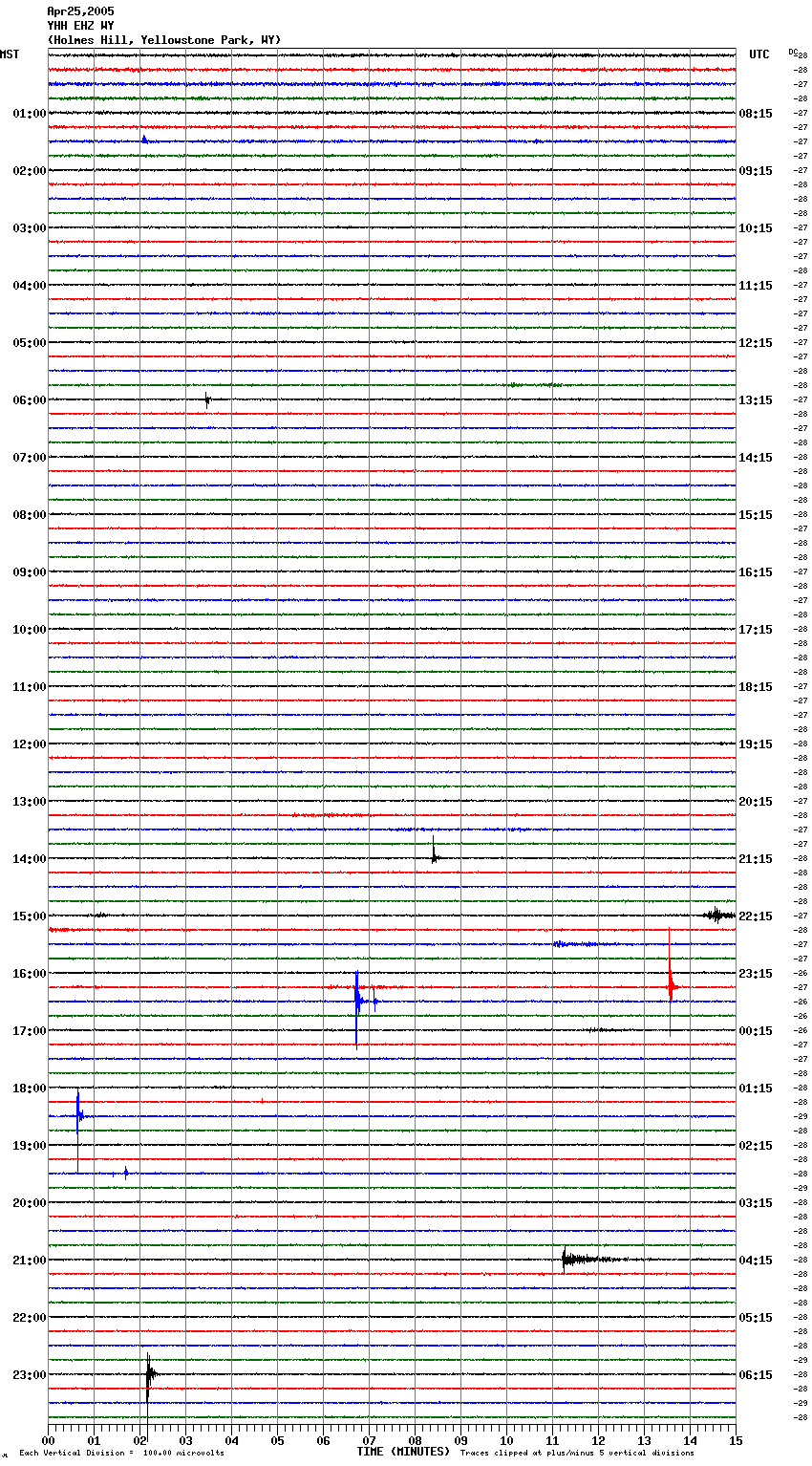Click the traces clipped footnote text
Screen dimensions: 812x1466
tap(577, 1454)
